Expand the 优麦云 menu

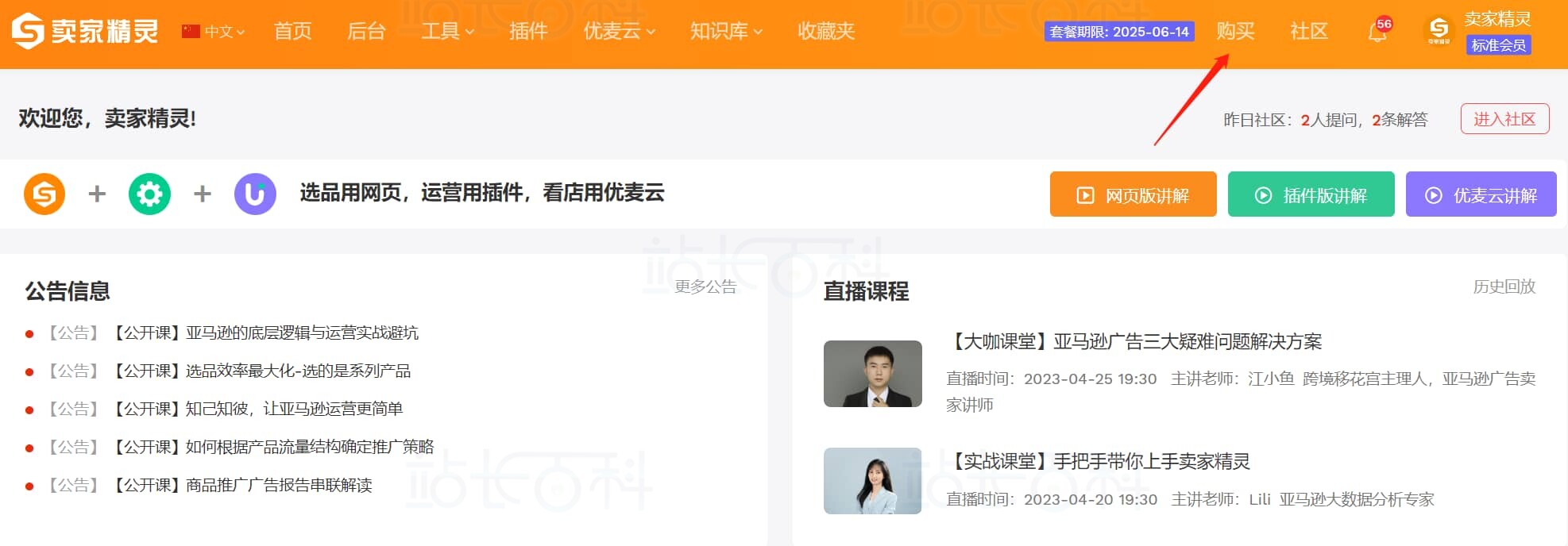pyautogui.click(x=620, y=31)
